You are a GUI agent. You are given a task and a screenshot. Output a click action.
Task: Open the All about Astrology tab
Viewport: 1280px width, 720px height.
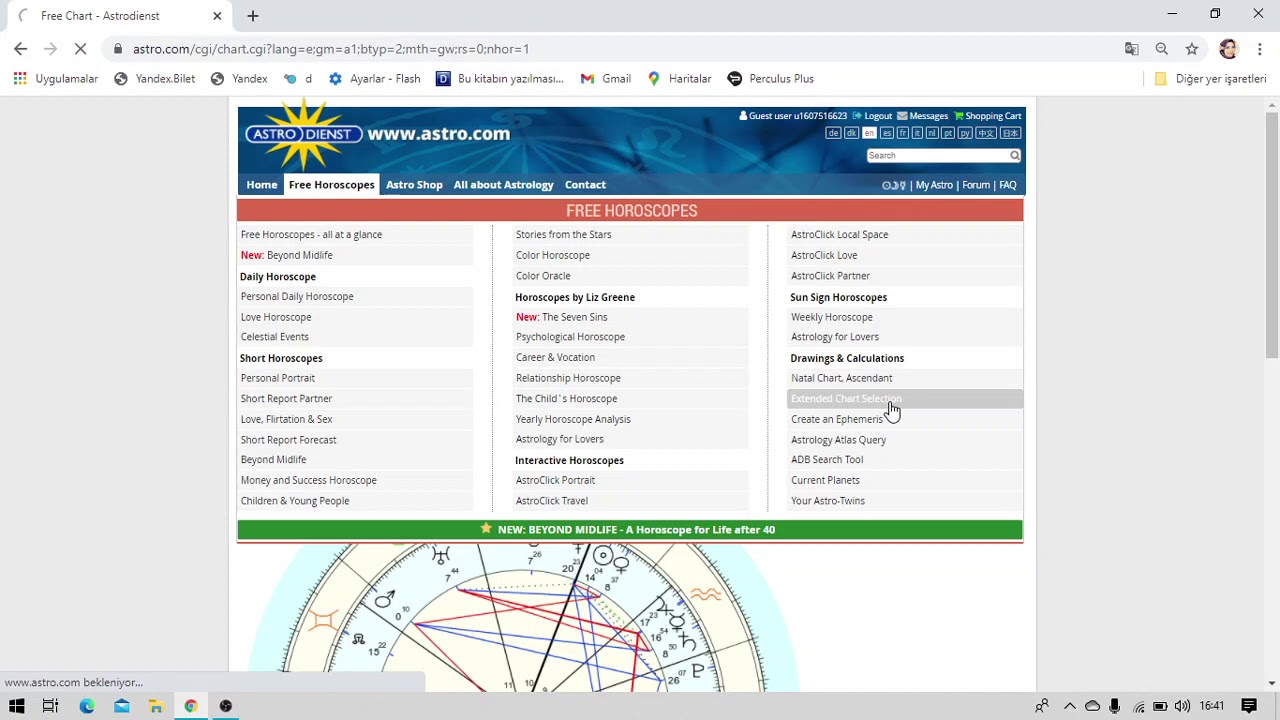click(x=503, y=185)
